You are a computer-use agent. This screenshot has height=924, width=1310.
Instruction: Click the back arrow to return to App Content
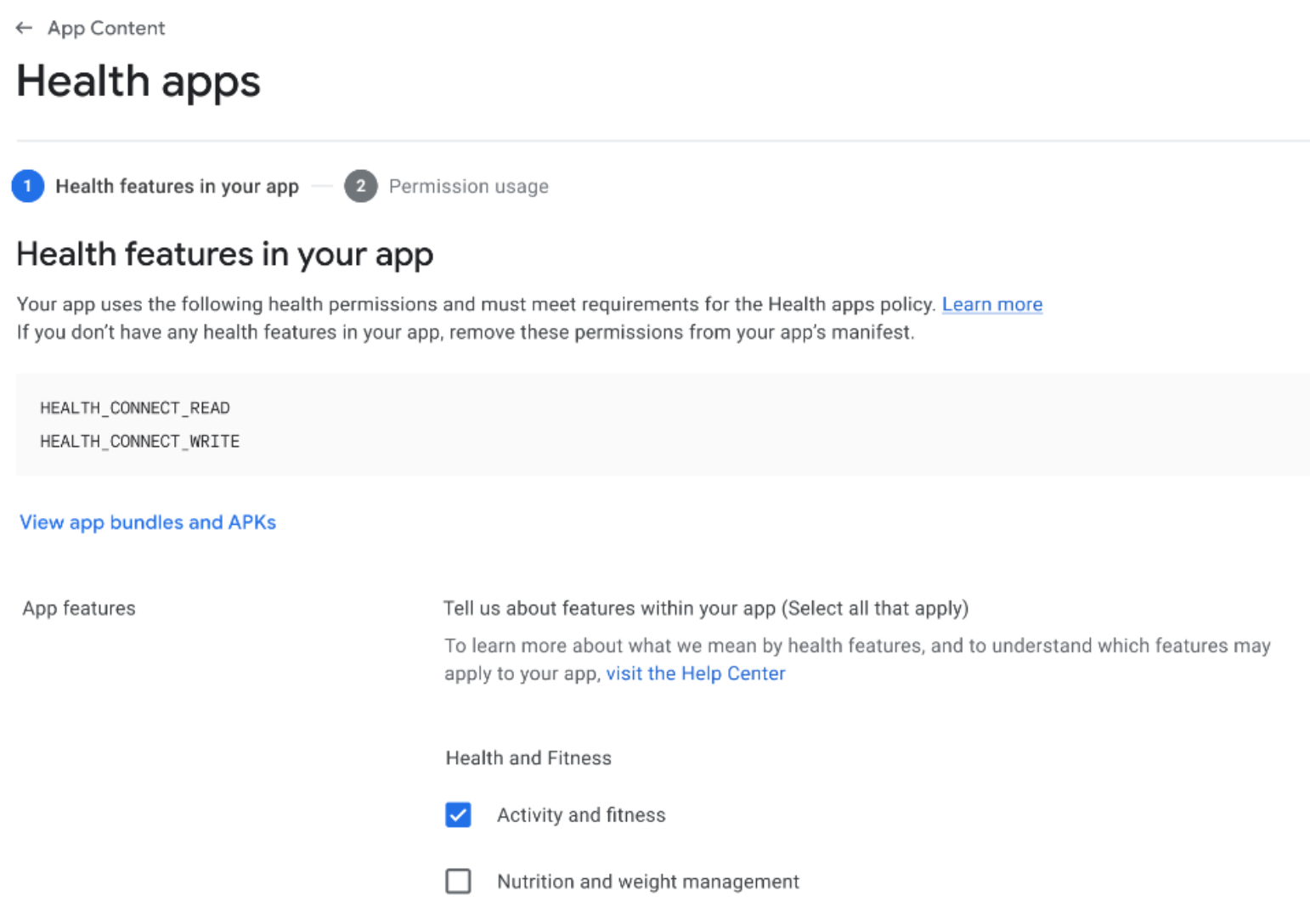tap(24, 27)
